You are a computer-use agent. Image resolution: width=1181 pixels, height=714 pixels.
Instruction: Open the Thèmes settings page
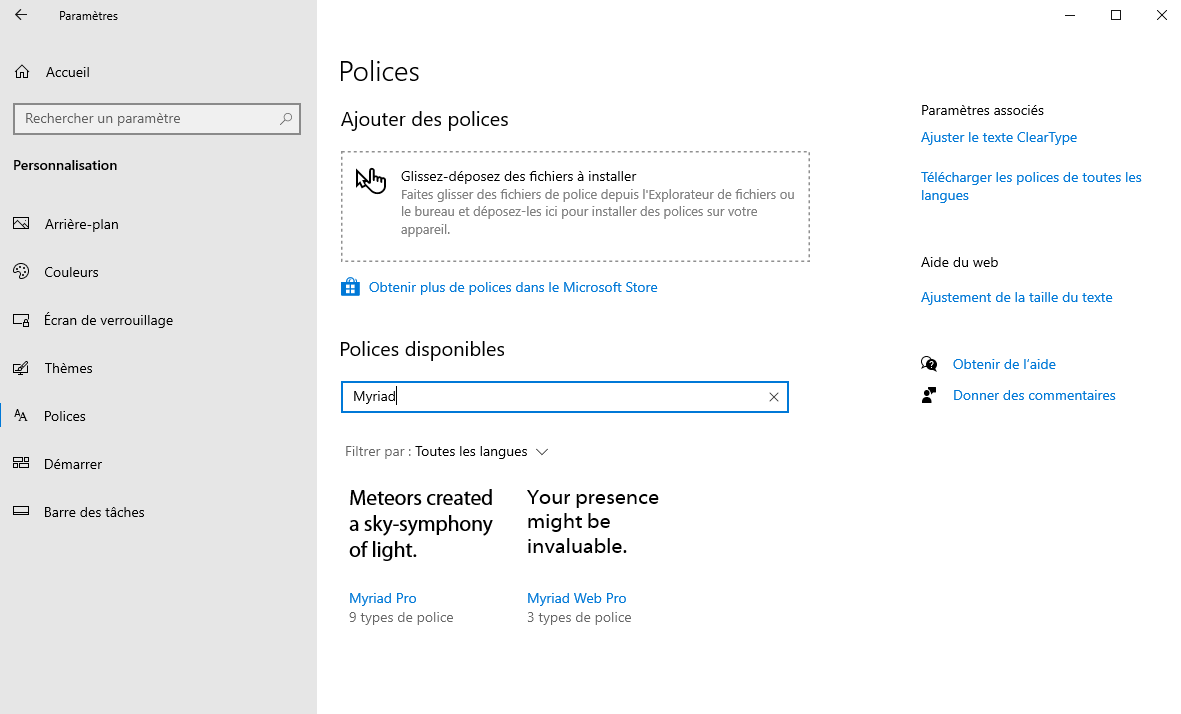click(x=69, y=368)
